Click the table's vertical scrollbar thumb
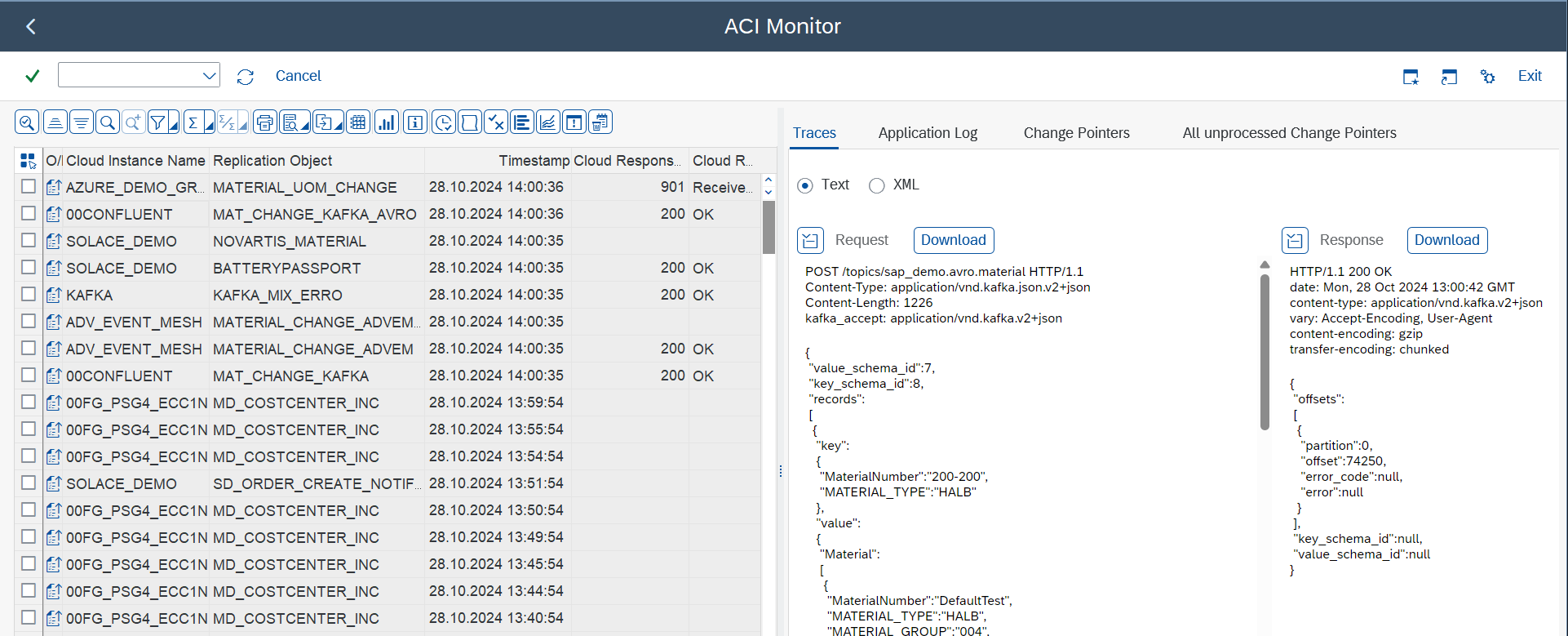The image size is (1568, 636). click(x=768, y=227)
